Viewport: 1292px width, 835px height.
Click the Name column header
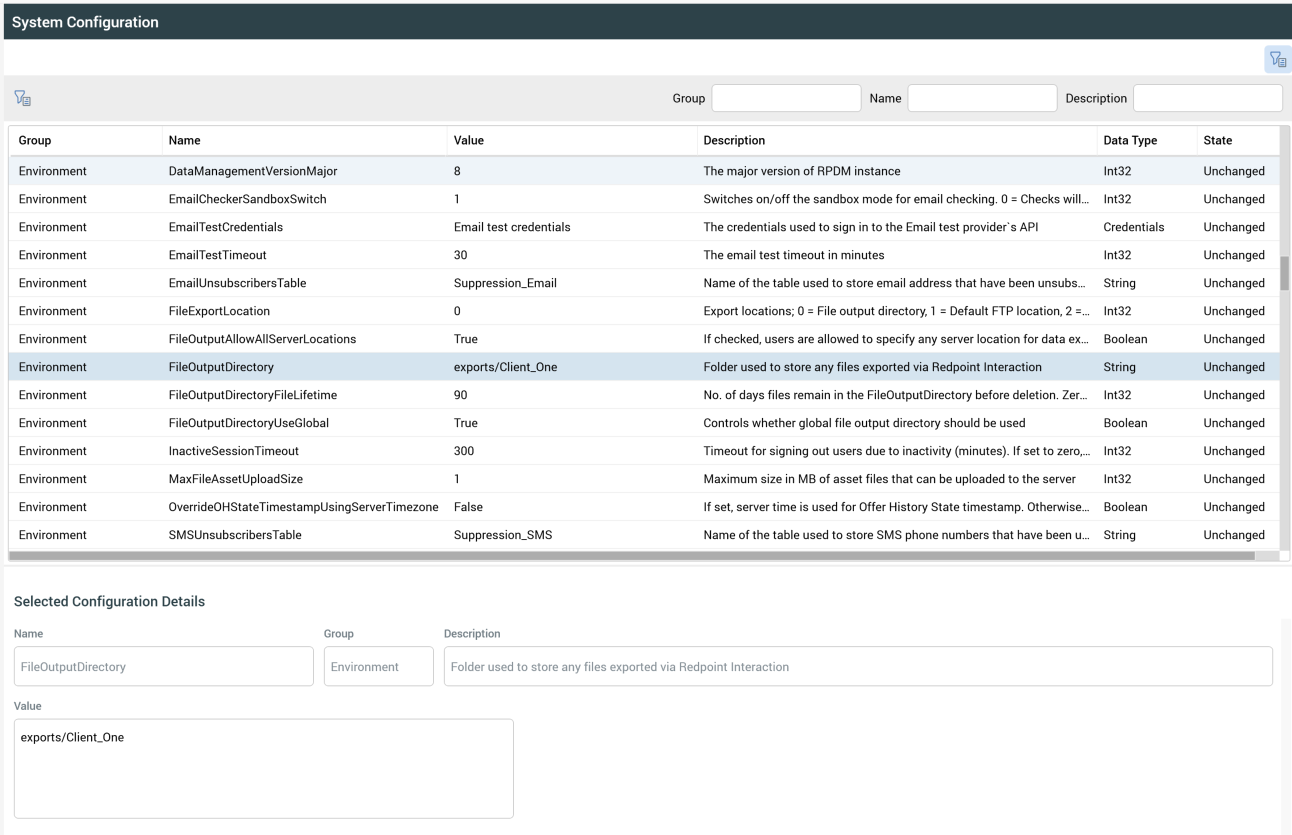pos(185,141)
